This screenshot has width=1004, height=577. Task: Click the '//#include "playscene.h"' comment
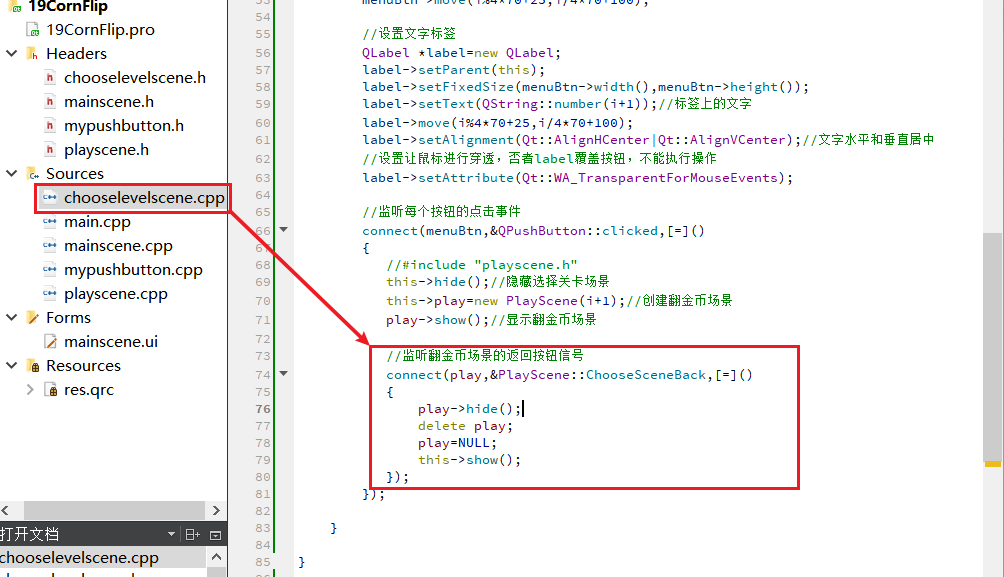coord(482,264)
